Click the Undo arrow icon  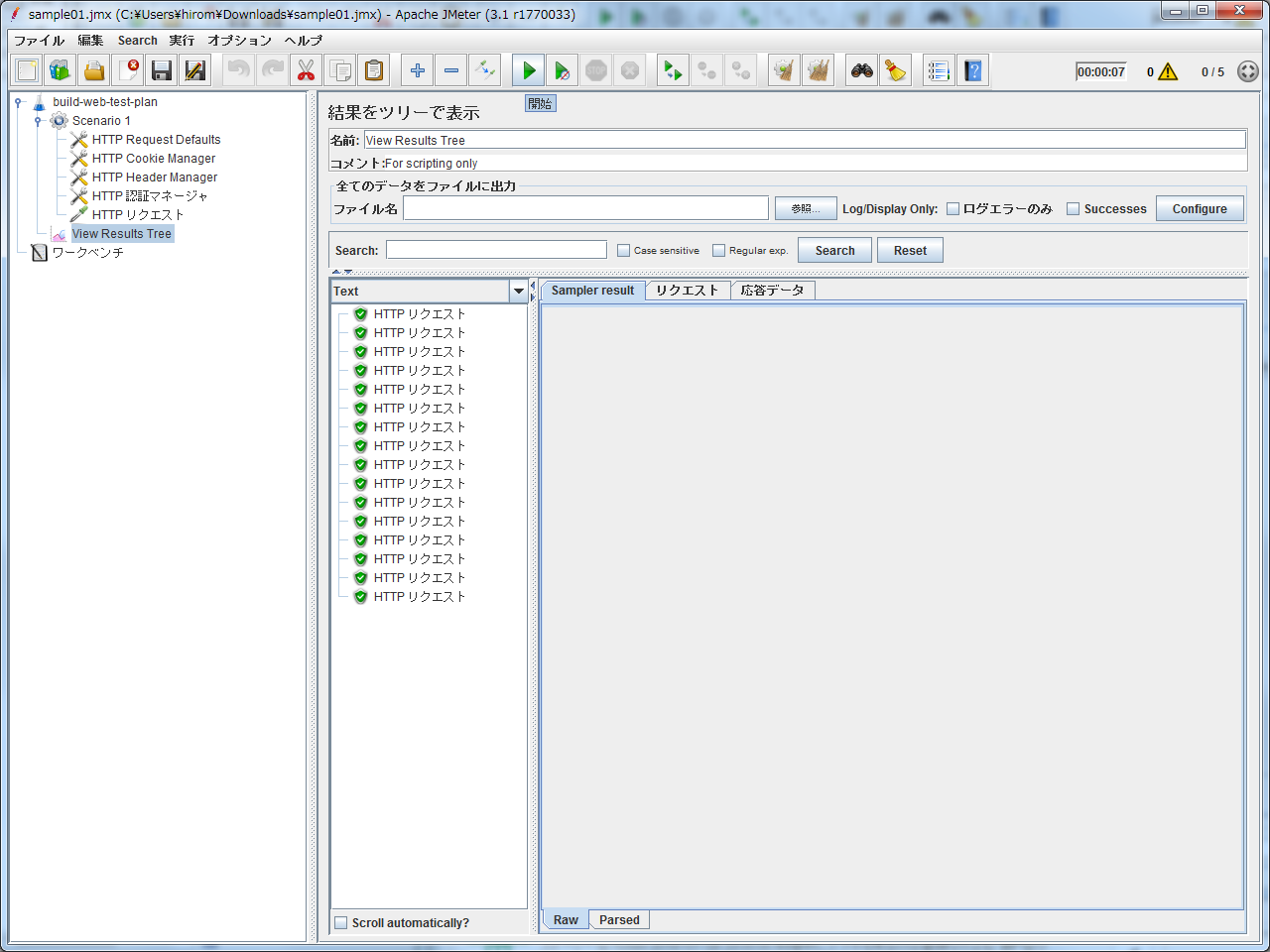click(x=239, y=70)
